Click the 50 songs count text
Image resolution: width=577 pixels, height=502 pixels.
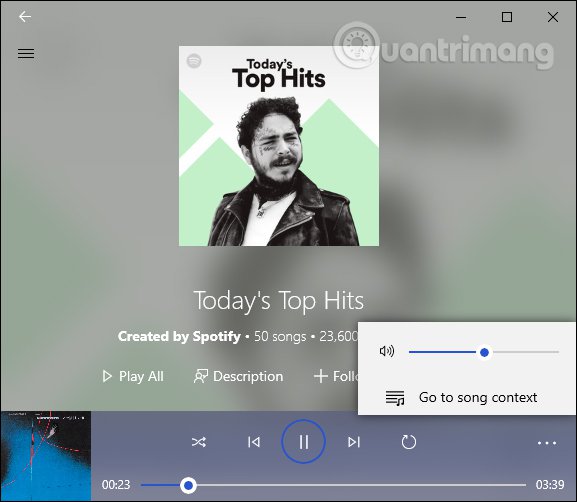[x=280, y=336]
